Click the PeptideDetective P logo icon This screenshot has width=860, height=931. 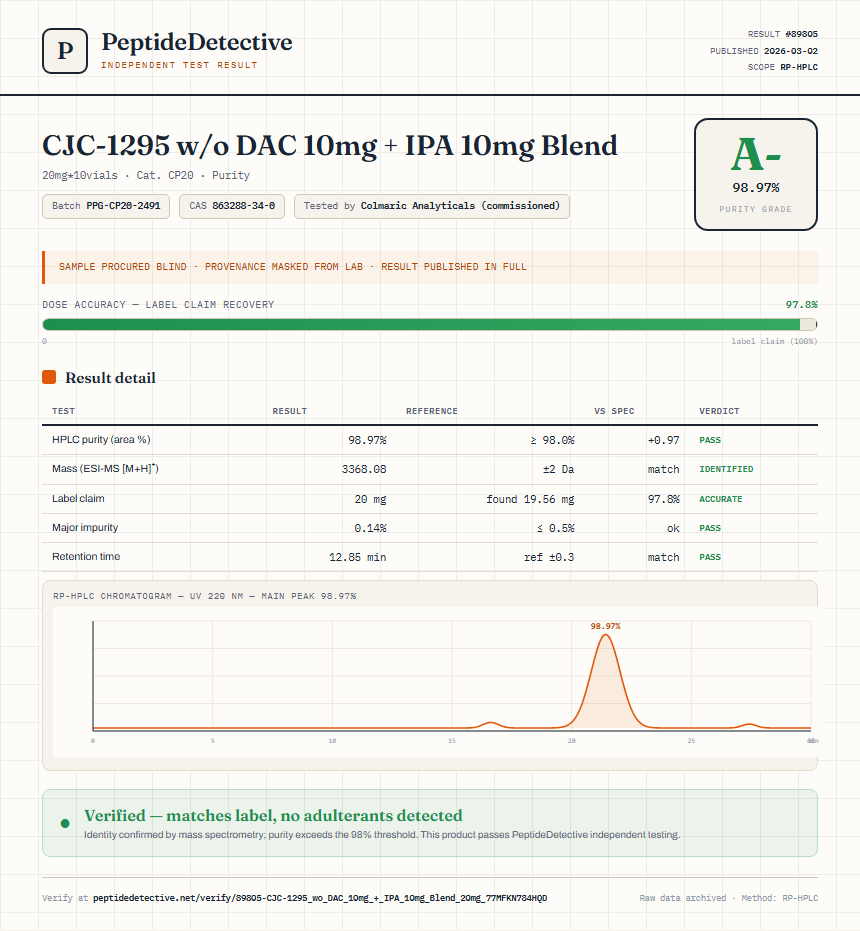pos(65,51)
